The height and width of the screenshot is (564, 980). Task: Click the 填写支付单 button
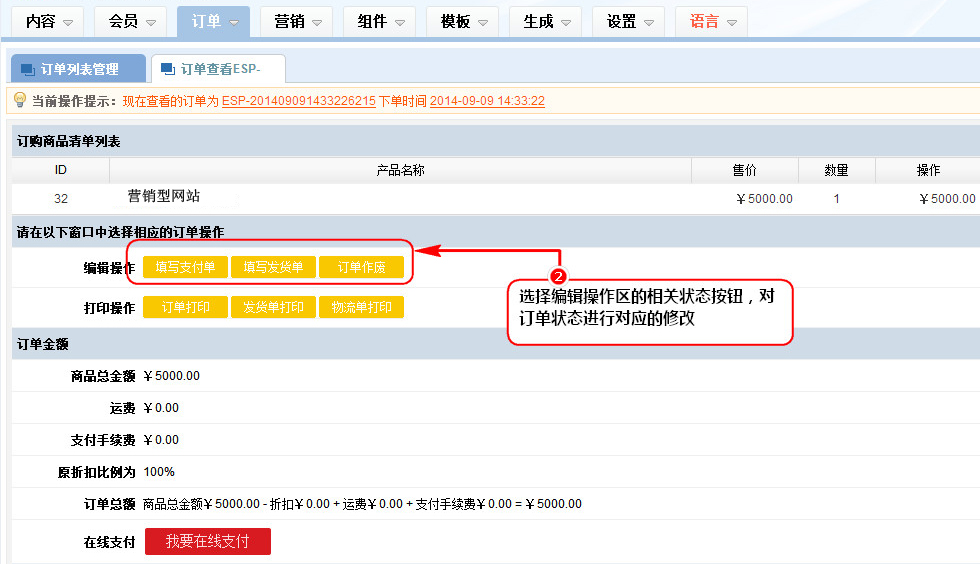pos(186,268)
